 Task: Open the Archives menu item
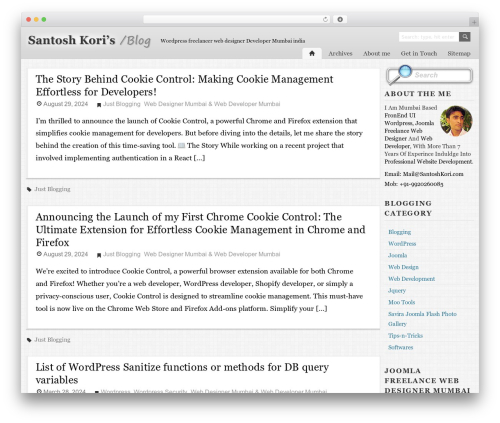coord(340,53)
